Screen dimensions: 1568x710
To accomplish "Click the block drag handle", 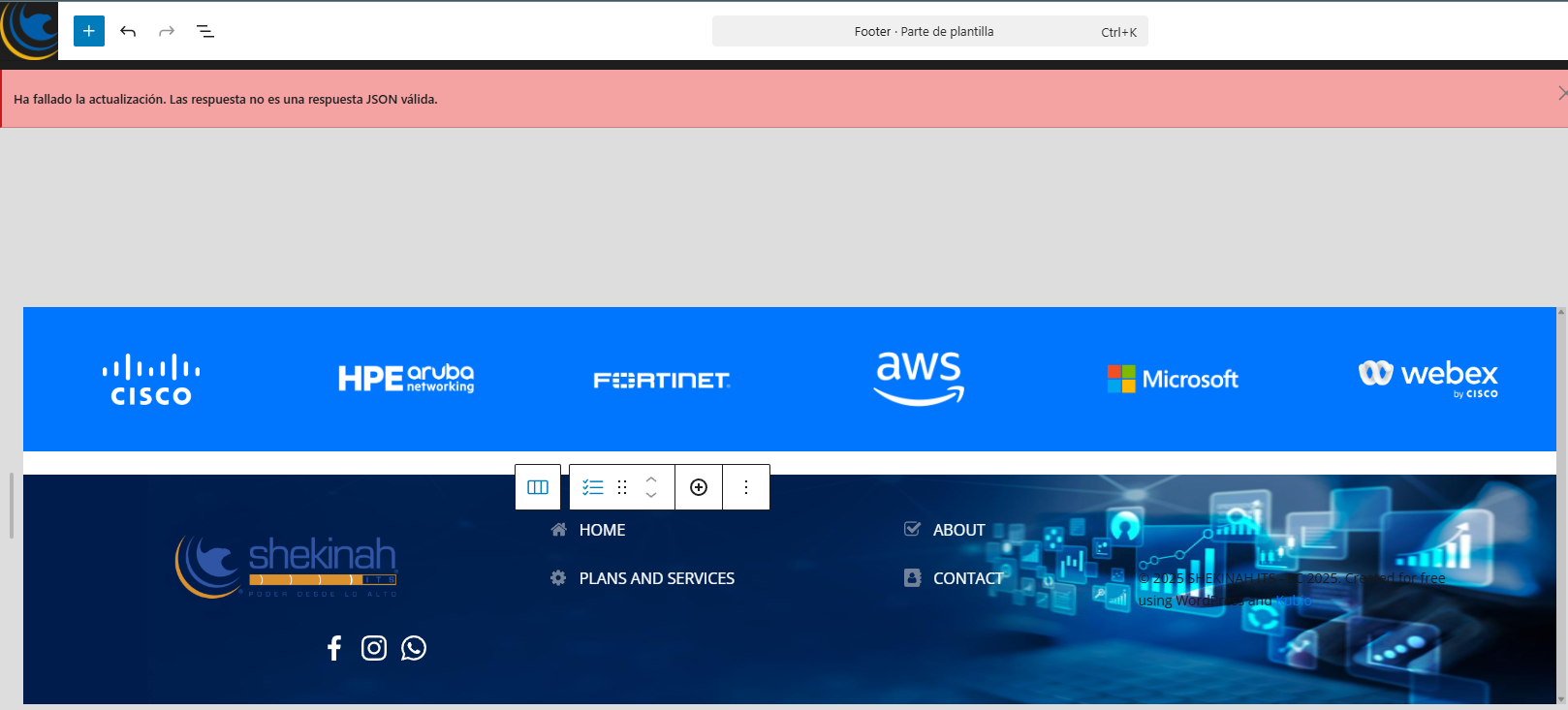I will (x=622, y=487).
